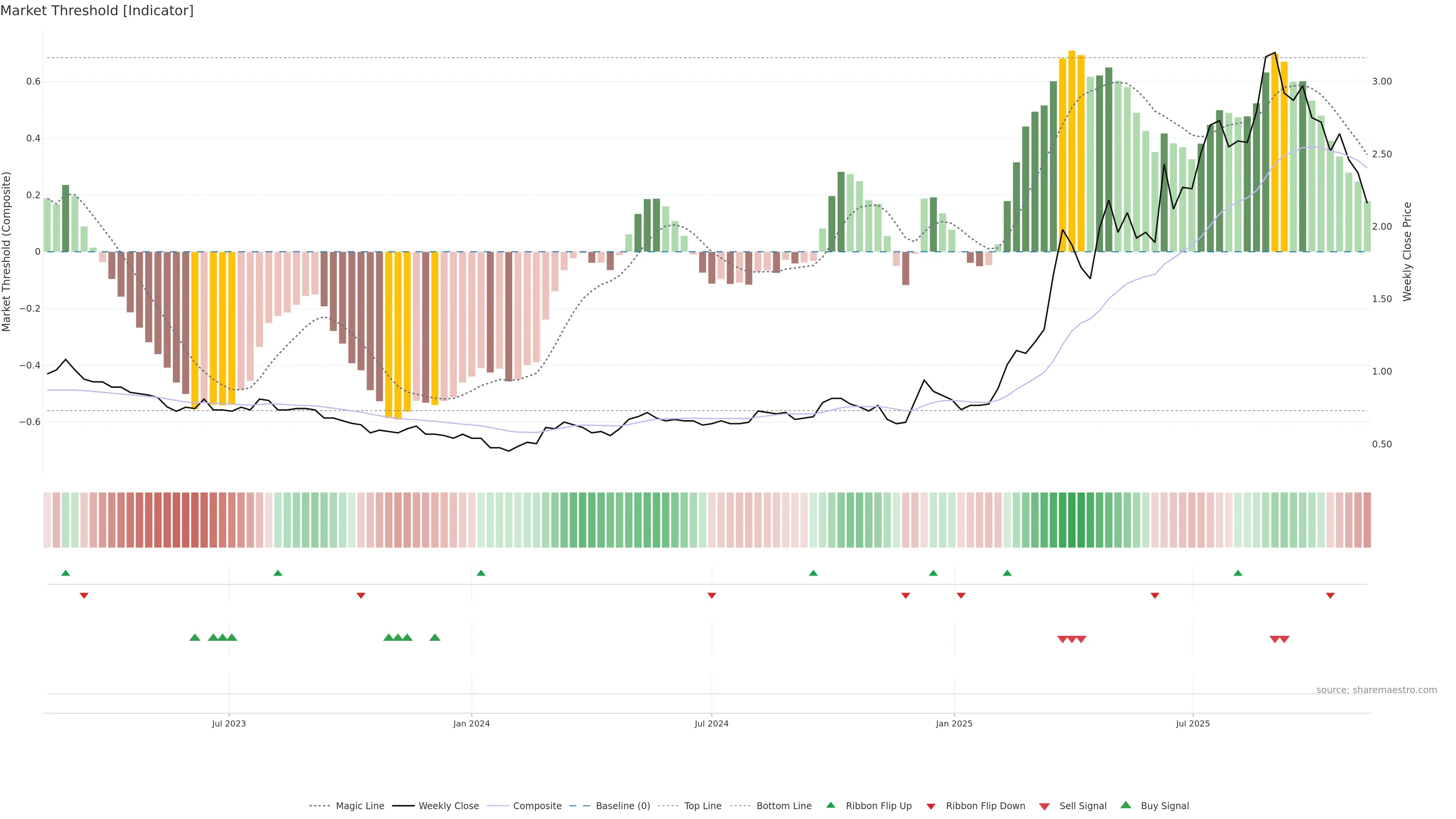Click the Sell Signal legend triangle icon
Viewport: 1456px width, 819px height.
1045,806
